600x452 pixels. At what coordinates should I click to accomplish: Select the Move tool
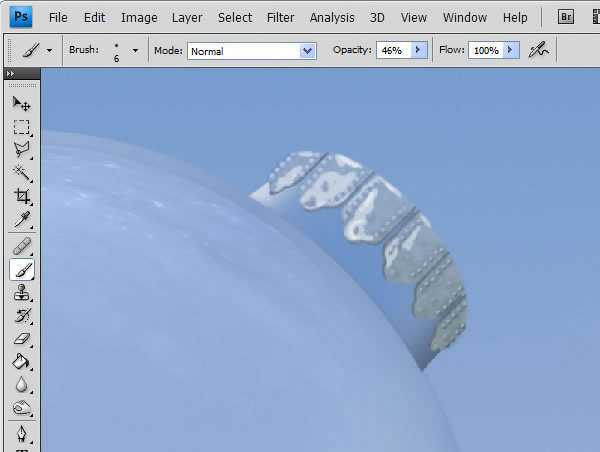(21, 104)
